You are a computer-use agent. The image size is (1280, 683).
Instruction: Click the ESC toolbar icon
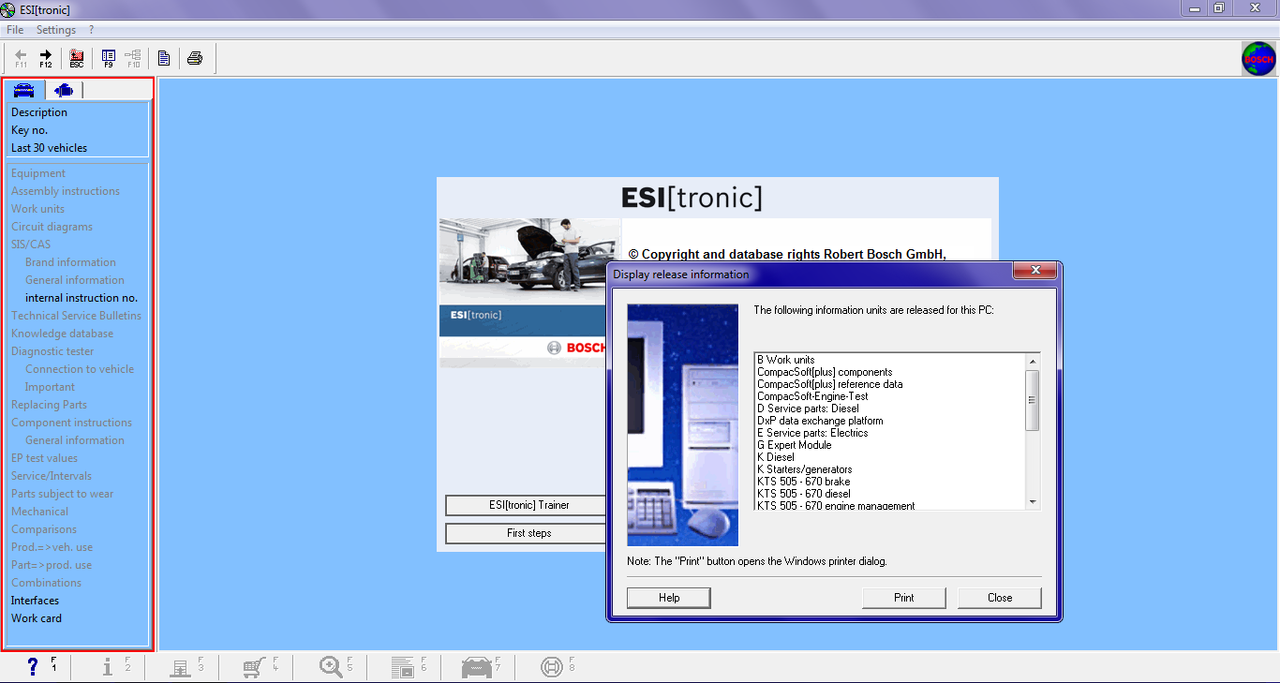click(x=77, y=58)
